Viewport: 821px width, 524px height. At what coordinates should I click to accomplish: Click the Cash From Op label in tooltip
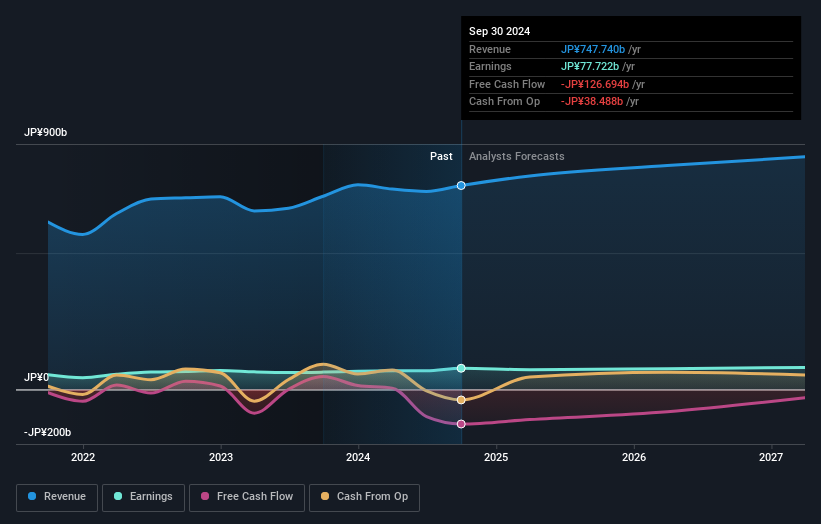click(505, 102)
